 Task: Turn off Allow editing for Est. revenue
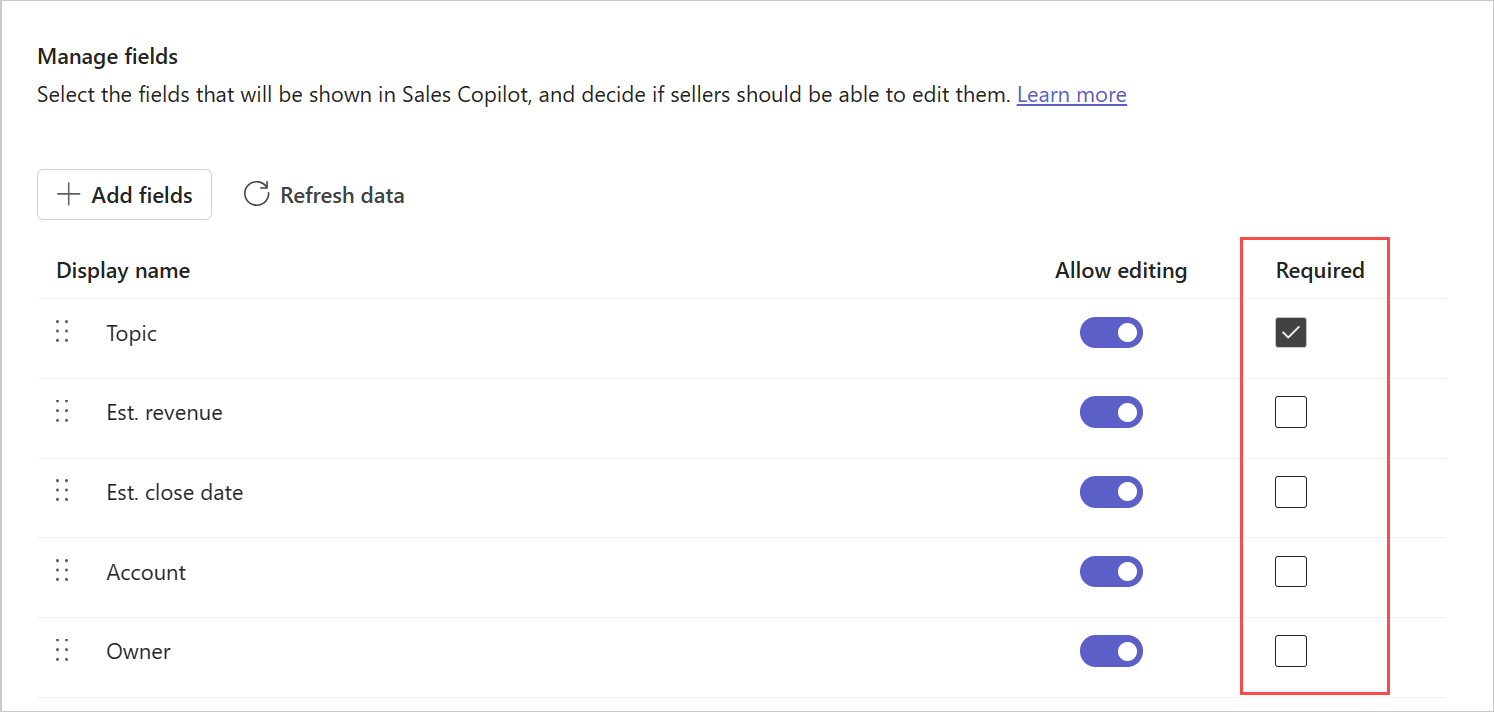pyautogui.click(x=1111, y=412)
